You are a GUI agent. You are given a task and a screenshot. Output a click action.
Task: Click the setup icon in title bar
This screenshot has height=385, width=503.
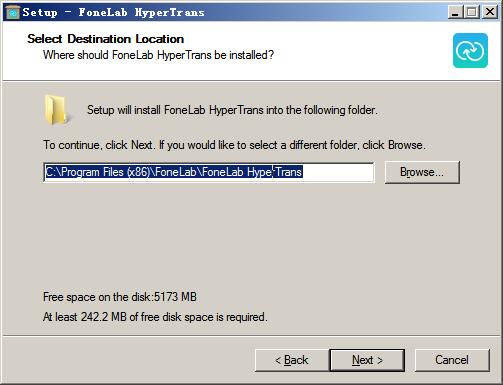[13, 12]
